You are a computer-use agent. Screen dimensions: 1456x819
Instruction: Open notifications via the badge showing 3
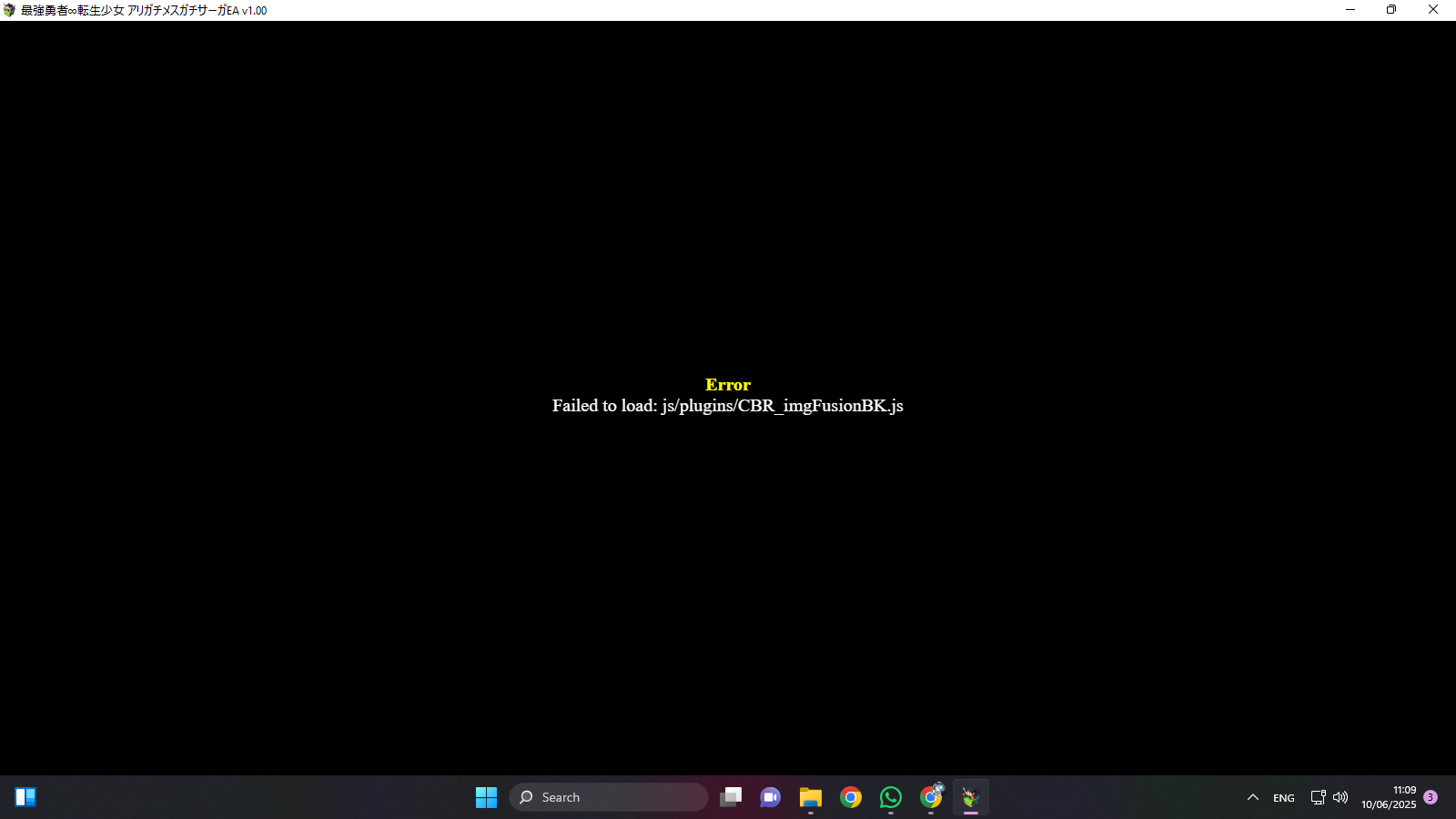1431,797
